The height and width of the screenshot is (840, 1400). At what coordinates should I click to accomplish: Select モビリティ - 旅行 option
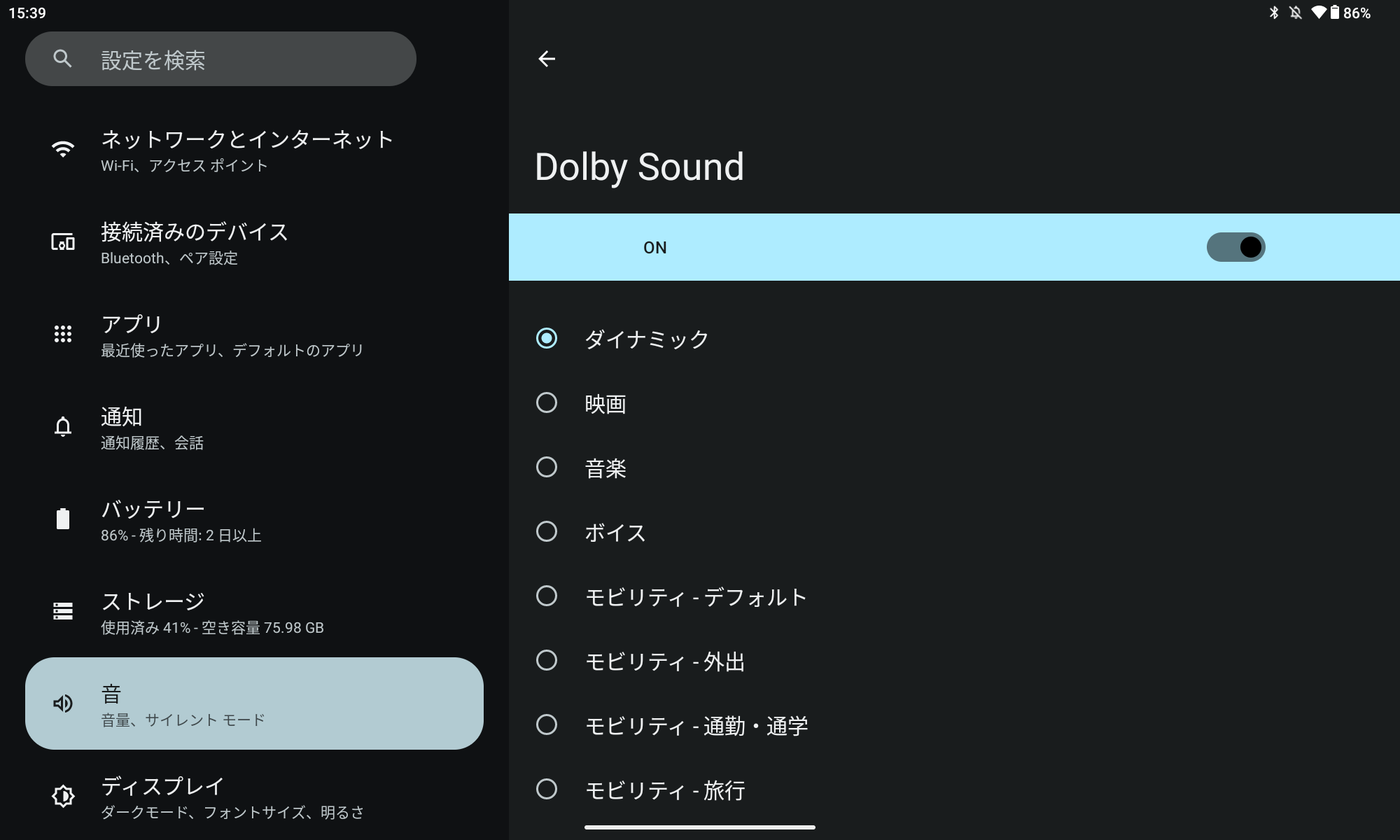[547, 789]
